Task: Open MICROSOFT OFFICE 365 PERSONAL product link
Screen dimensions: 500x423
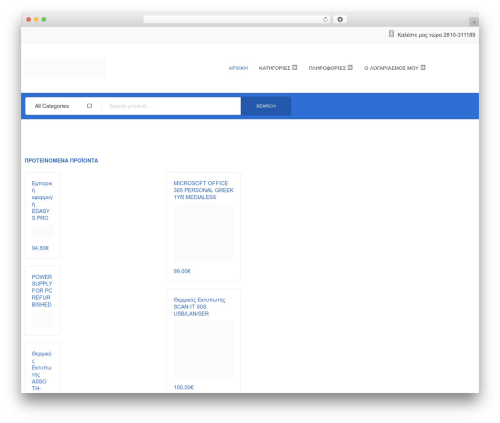Action: (x=203, y=190)
